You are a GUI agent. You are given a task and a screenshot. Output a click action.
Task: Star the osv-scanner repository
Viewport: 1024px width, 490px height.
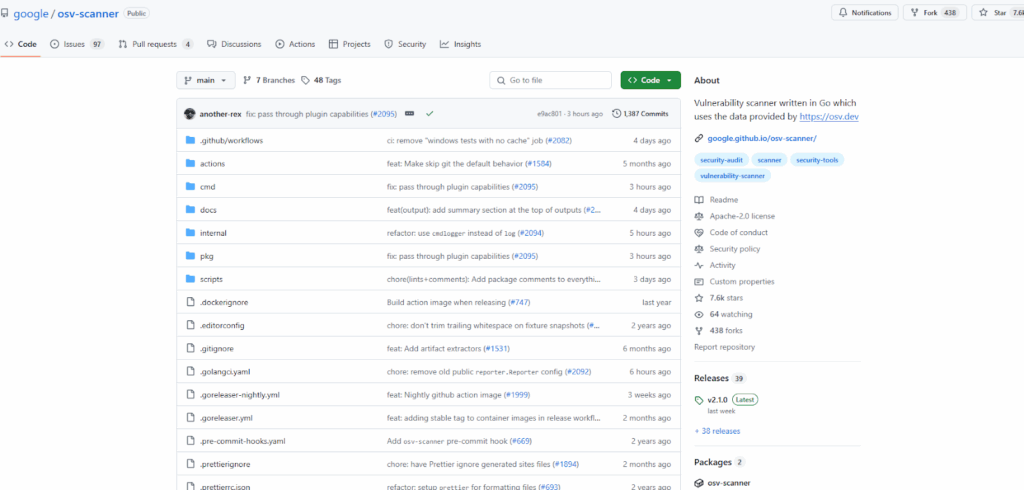pyautogui.click(x=992, y=13)
